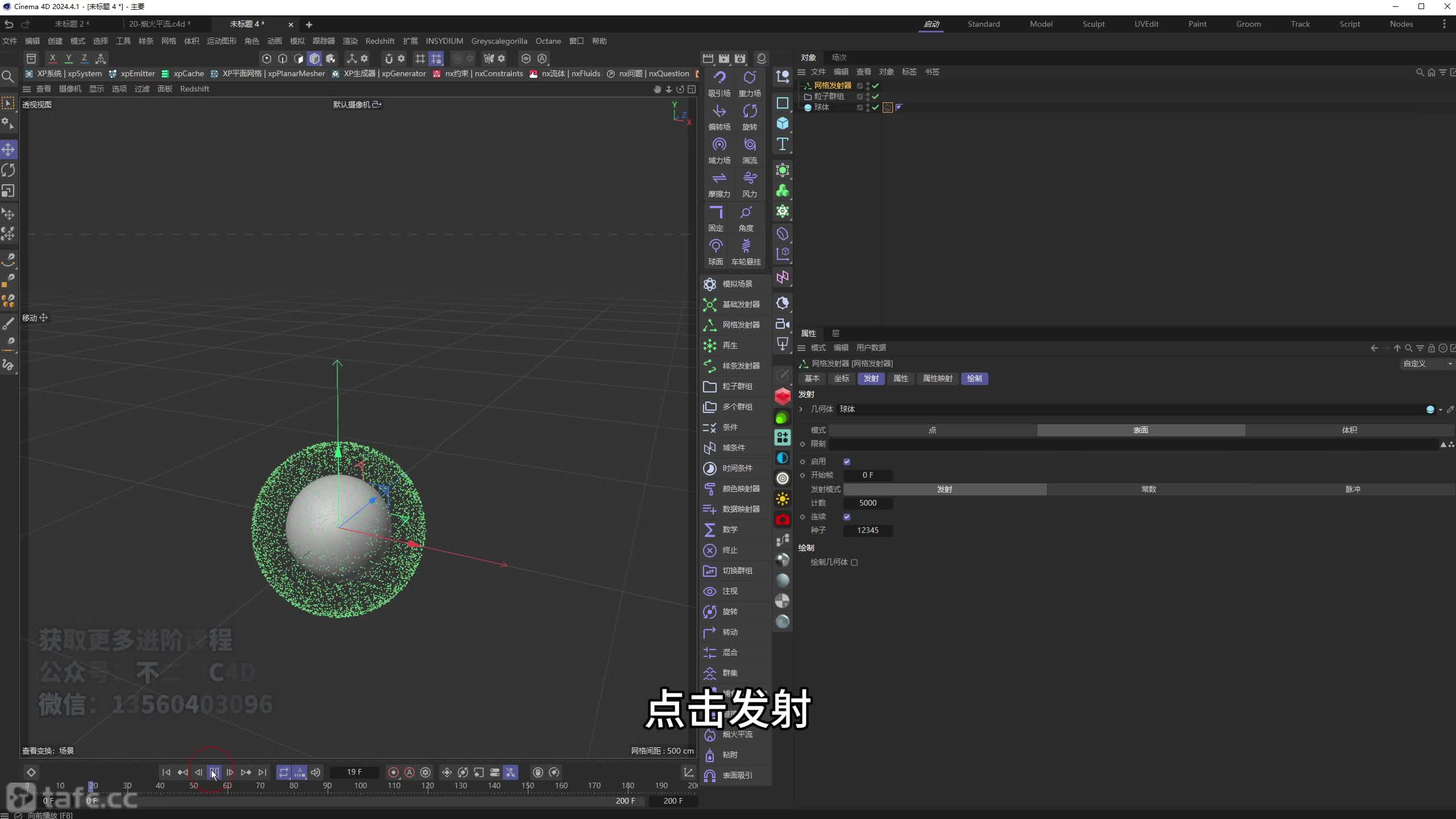
Task: Select the Rotate tool in left toolbar
Action: 9,170
